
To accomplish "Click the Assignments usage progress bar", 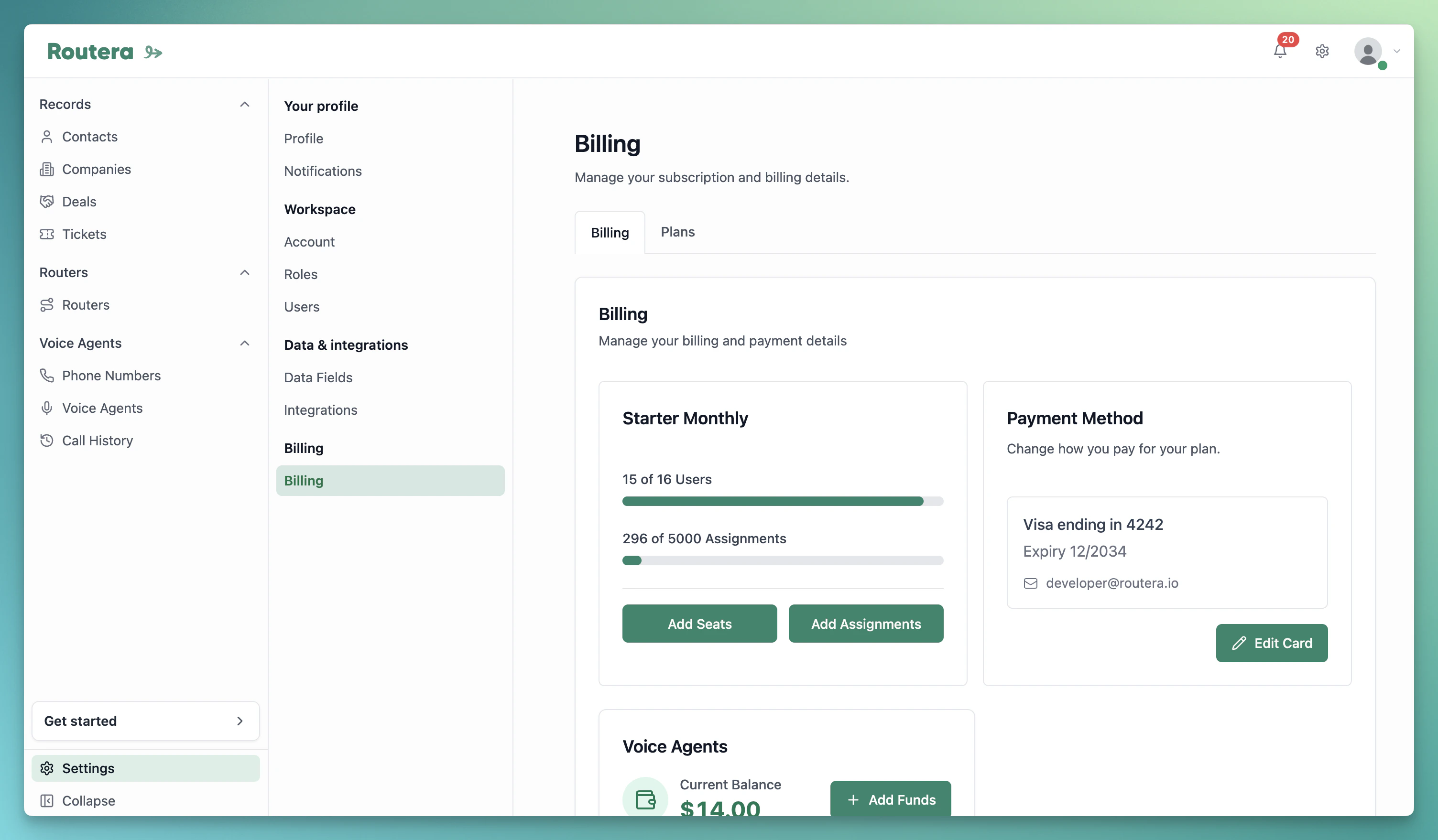I will coord(782,560).
